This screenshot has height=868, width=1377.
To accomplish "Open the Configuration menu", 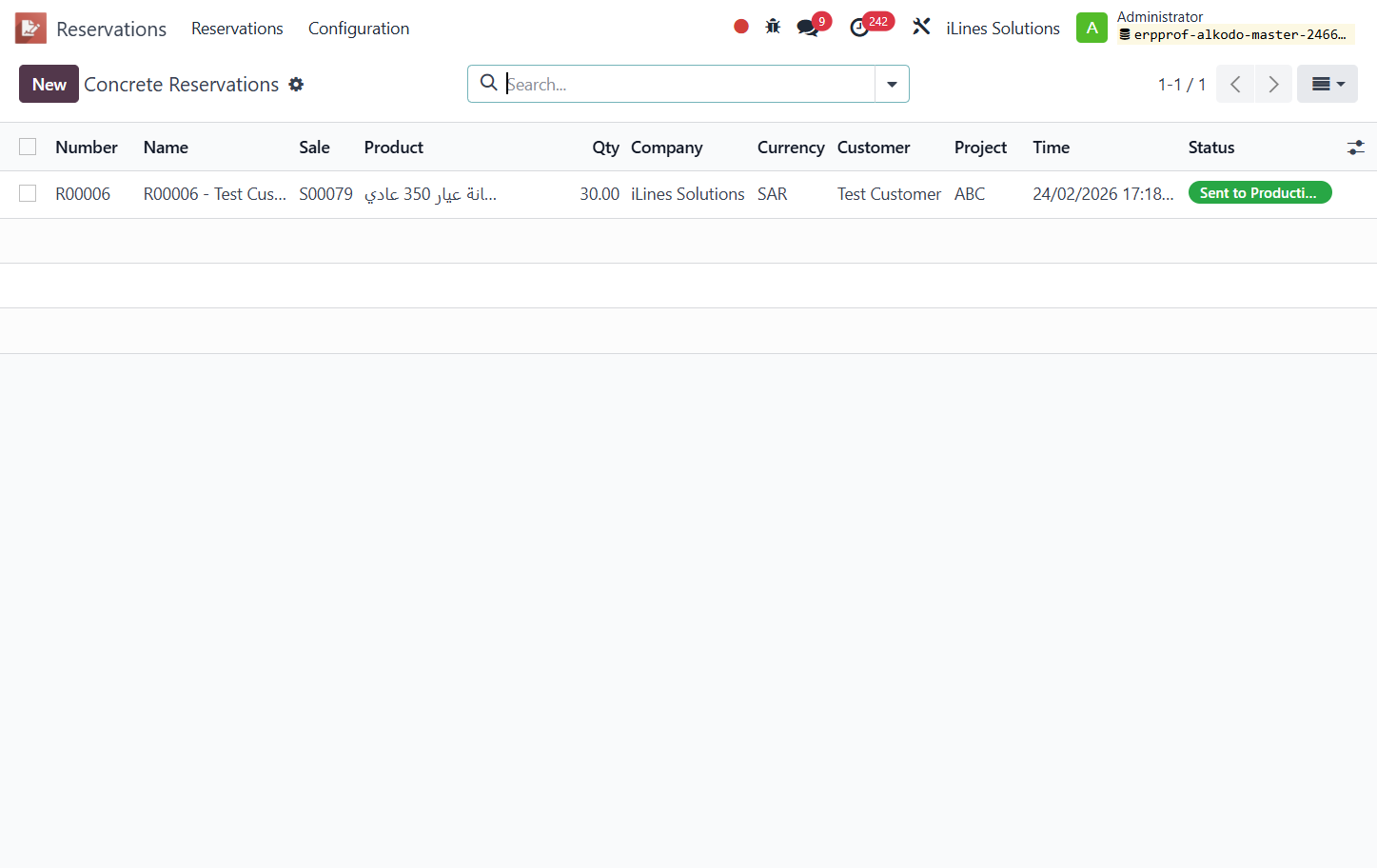I will click(359, 29).
